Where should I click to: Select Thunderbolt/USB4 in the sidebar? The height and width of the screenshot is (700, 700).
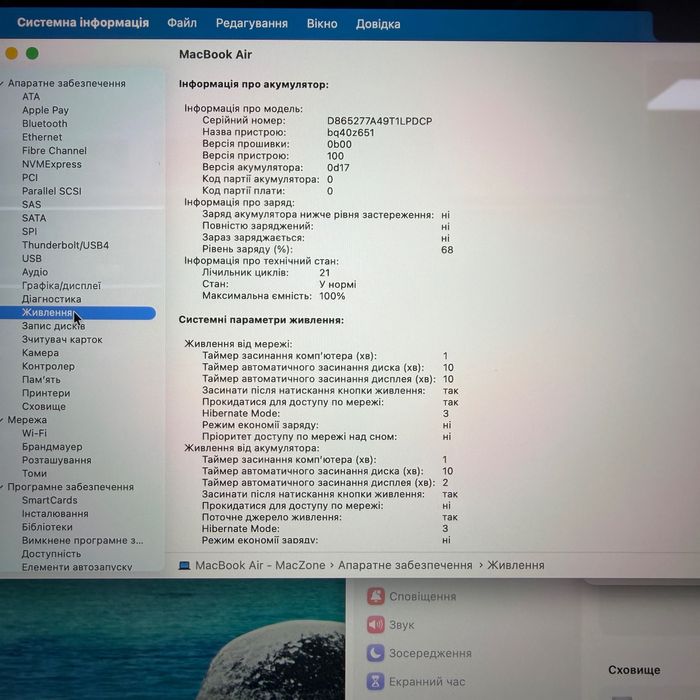click(x=66, y=245)
